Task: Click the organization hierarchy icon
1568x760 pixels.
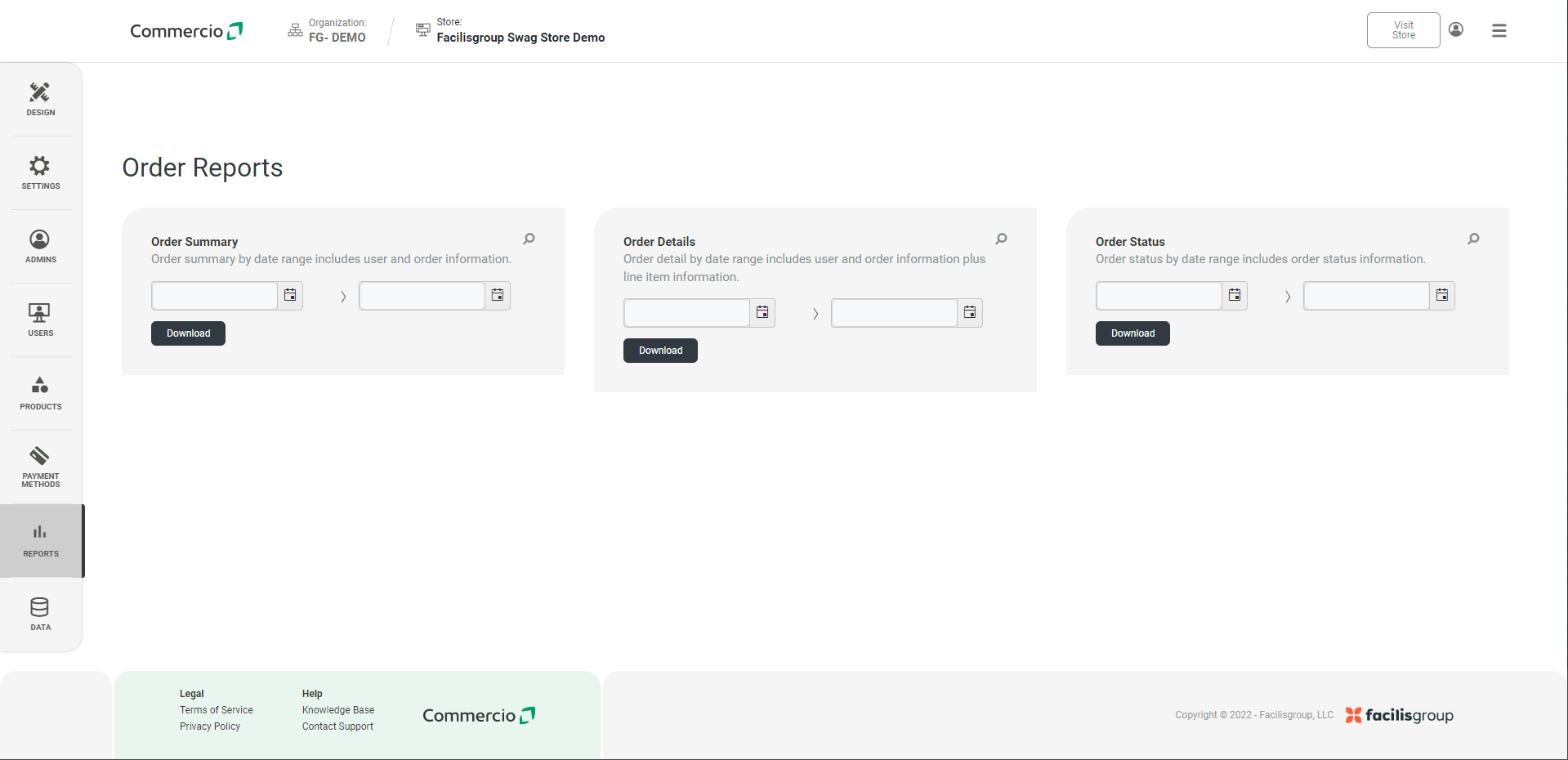Action: coord(295,30)
